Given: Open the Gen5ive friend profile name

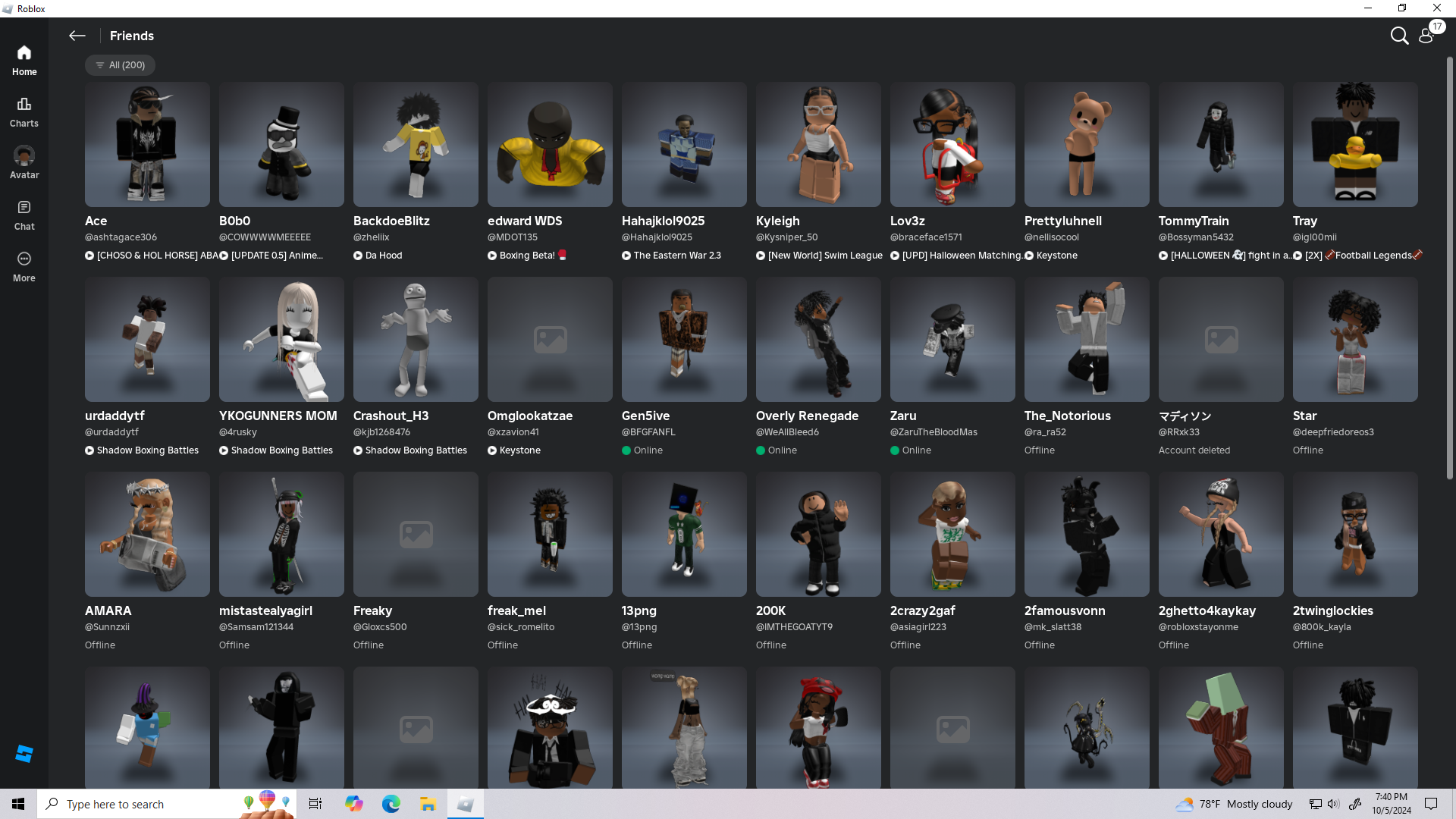Looking at the screenshot, I should click(x=645, y=416).
